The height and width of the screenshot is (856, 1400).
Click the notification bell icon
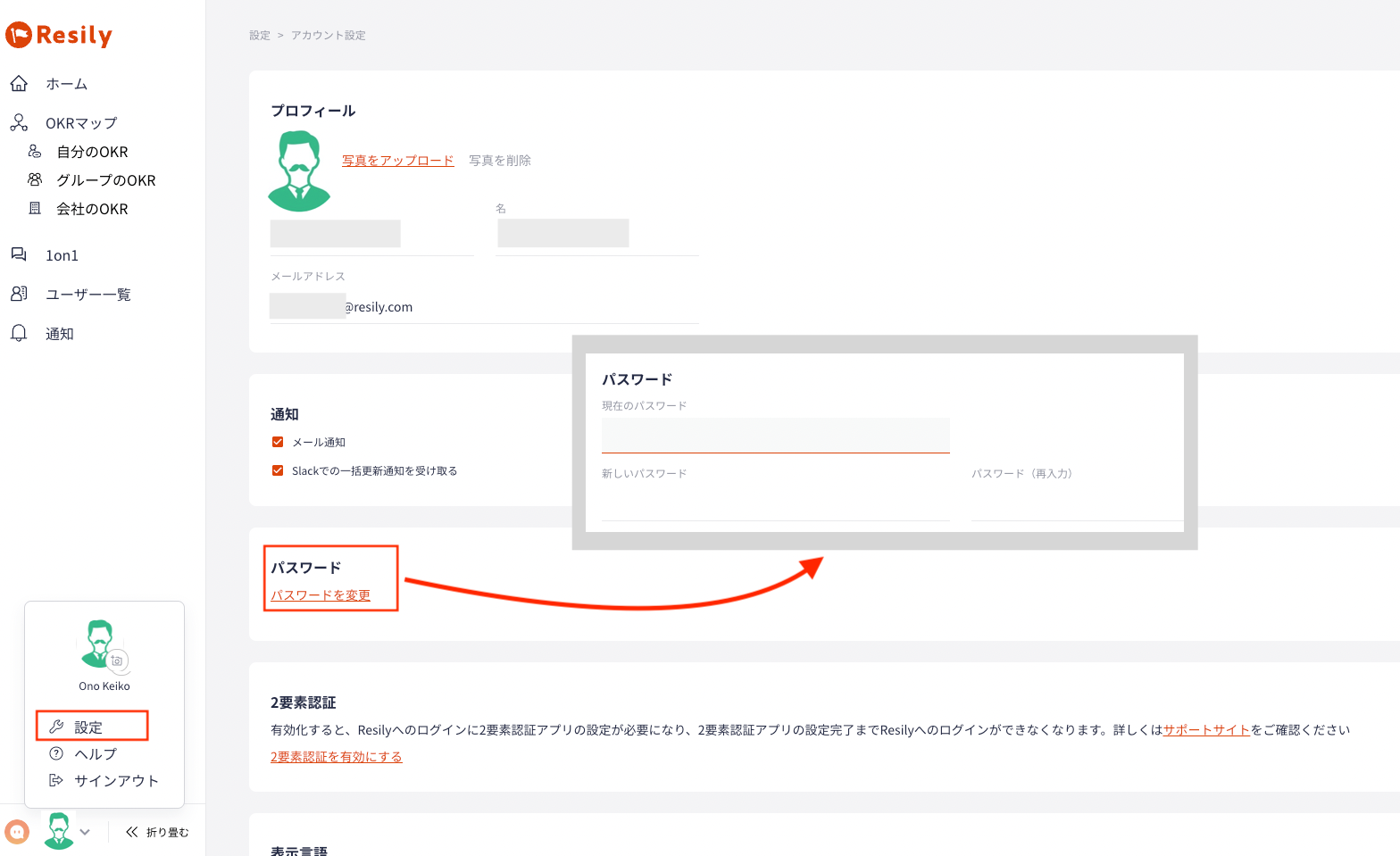coord(19,333)
